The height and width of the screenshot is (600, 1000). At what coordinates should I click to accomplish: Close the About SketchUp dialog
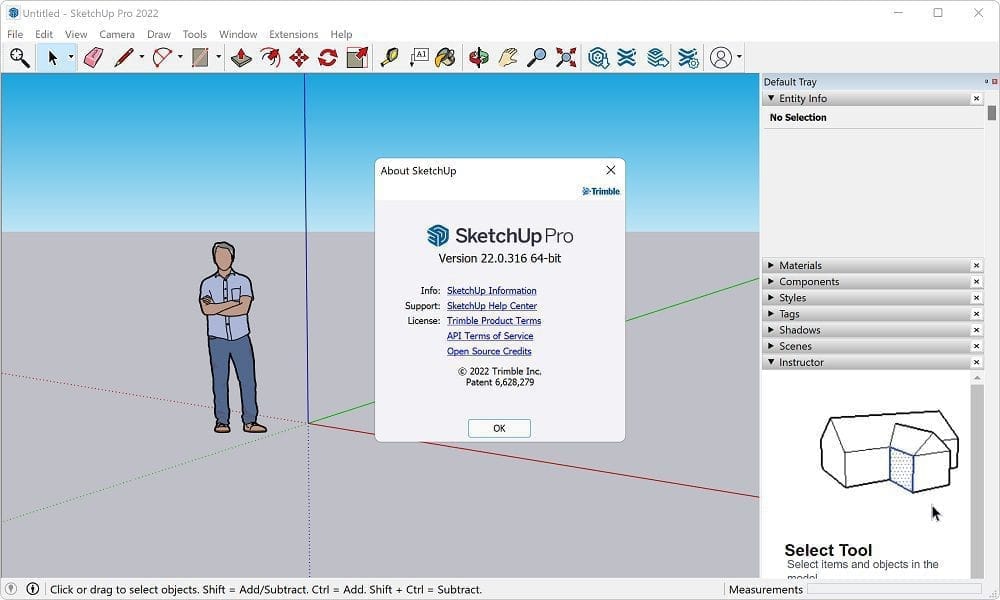[611, 170]
